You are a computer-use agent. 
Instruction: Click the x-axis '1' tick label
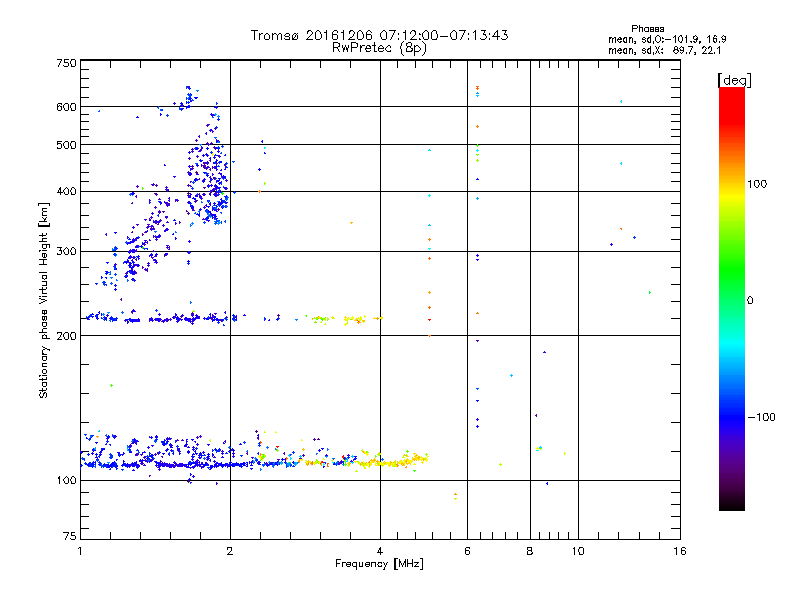click(x=80, y=551)
